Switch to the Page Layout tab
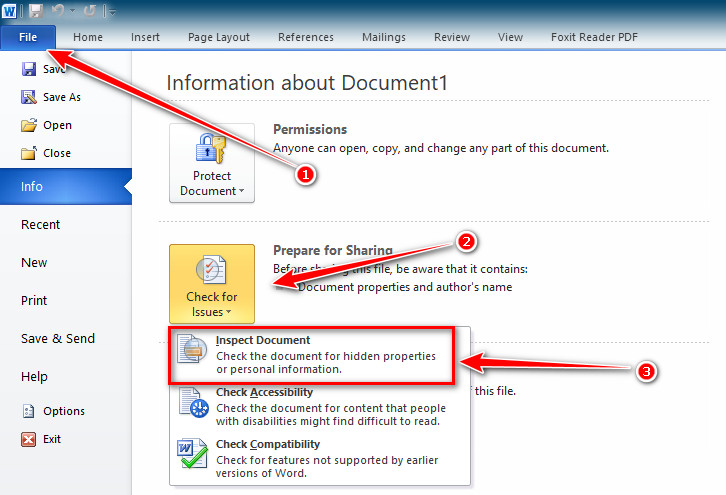The width and height of the screenshot is (726, 495). pos(219,37)
